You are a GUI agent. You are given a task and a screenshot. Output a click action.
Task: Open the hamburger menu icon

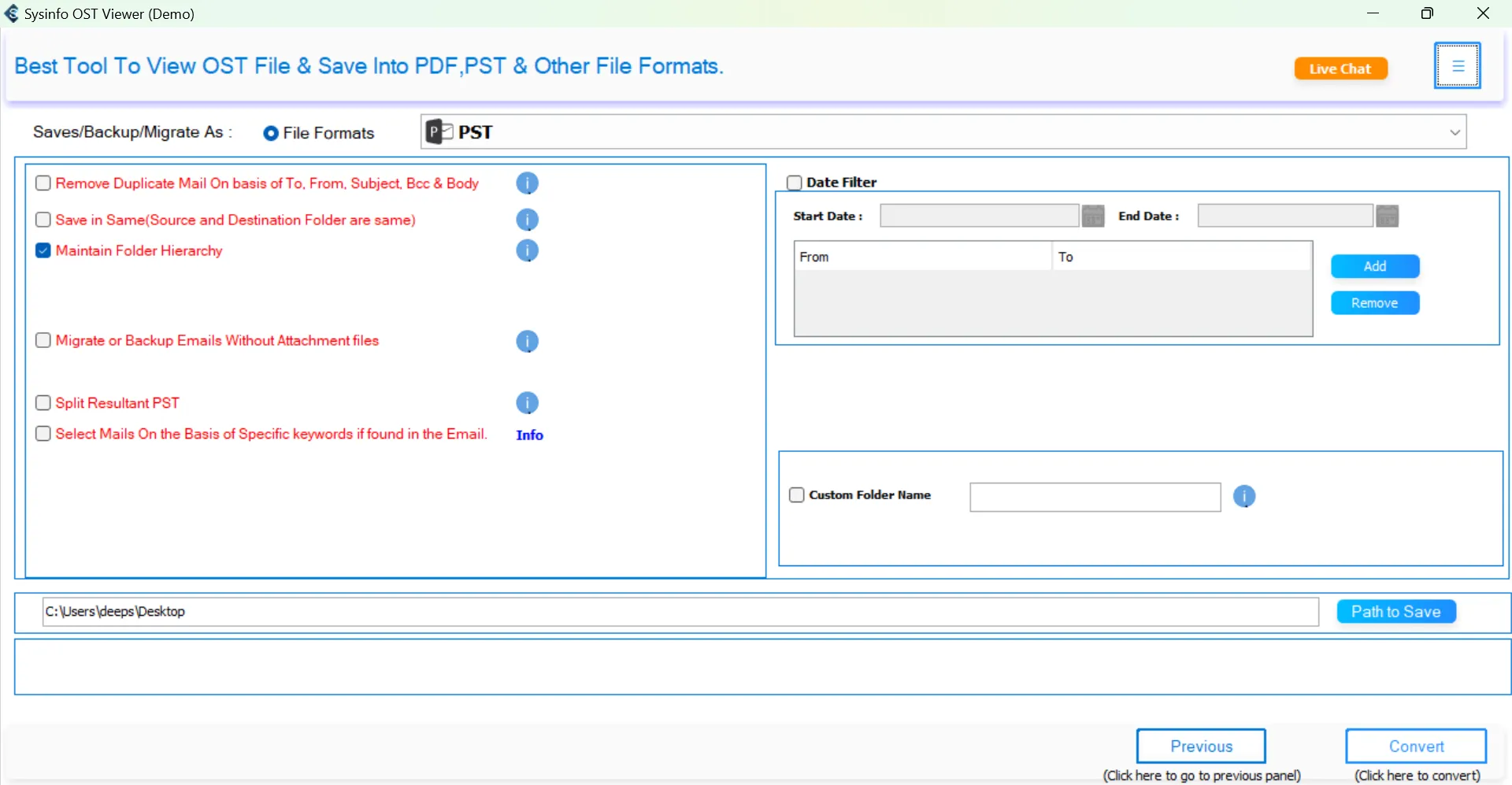(1457, 65)
